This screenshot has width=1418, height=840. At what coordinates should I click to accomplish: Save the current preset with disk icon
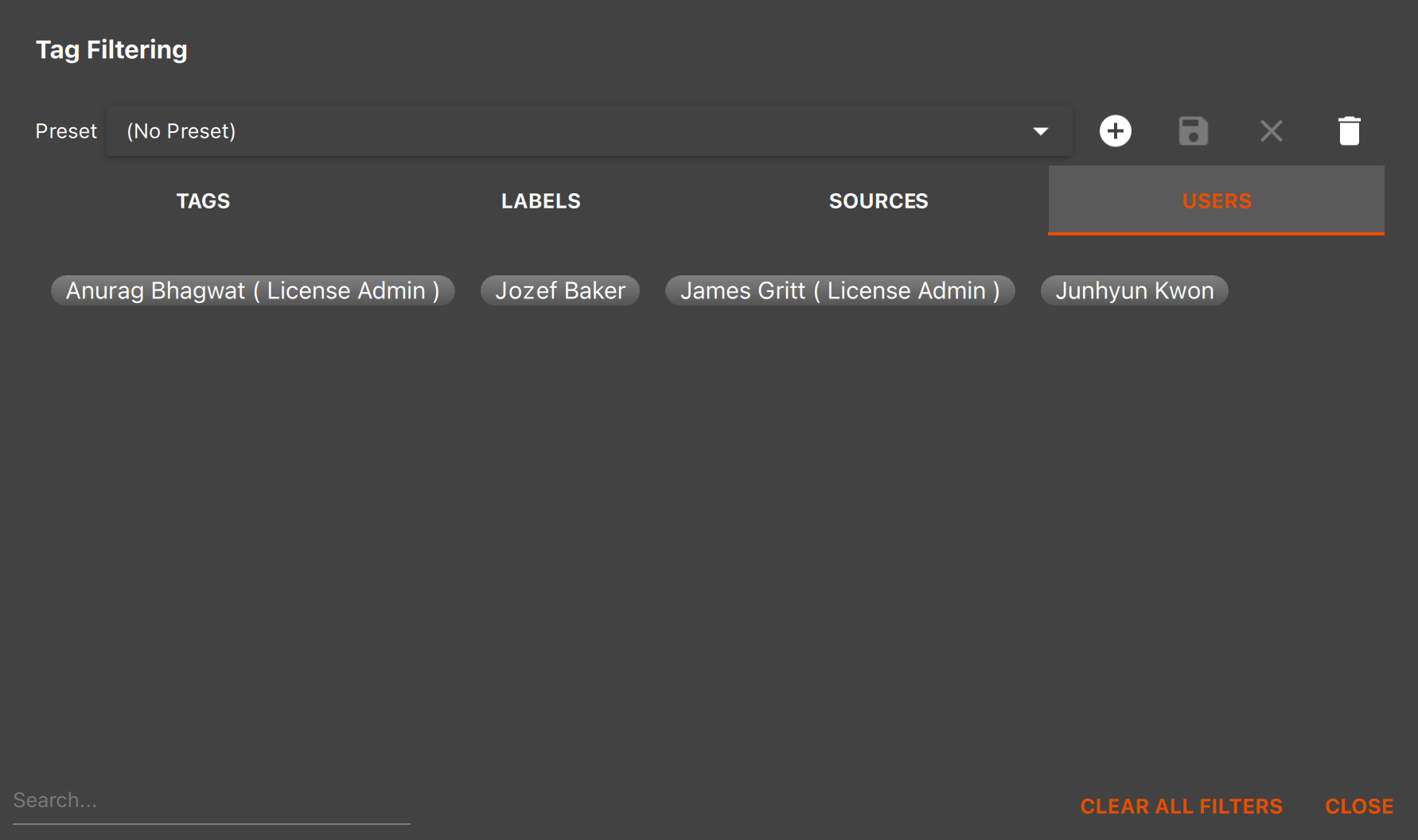pyautogui.click(x=1193, y=131)
